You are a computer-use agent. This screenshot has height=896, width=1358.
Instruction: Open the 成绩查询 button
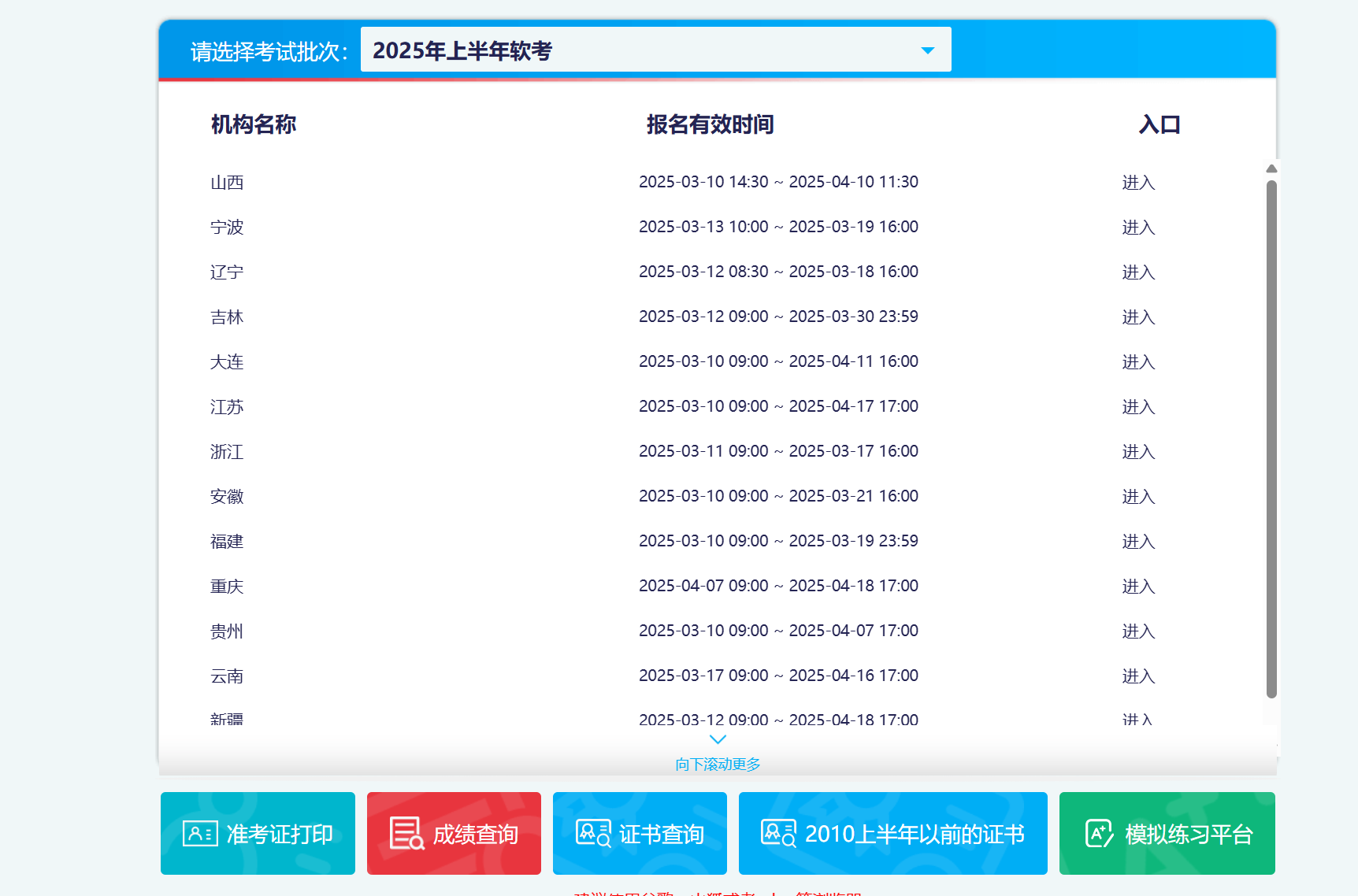coord(454,833)
